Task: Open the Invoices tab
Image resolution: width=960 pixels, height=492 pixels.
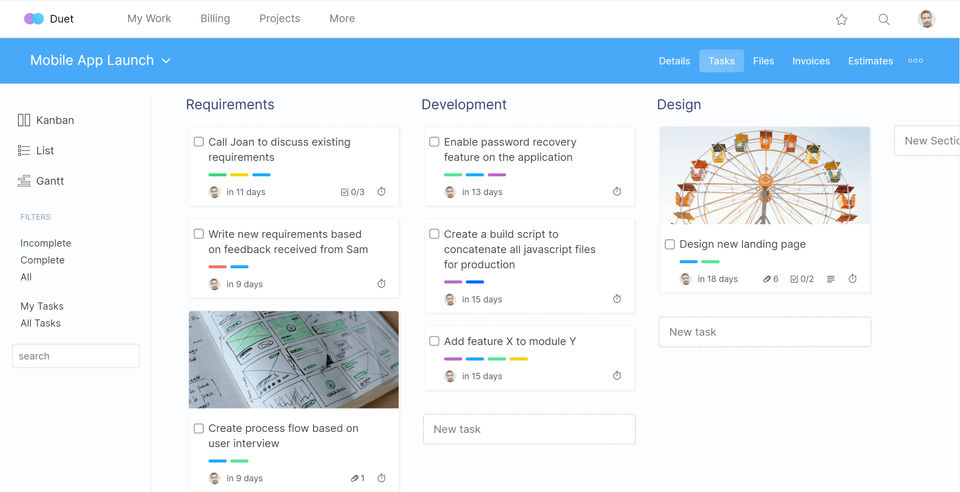Action: click(811, 61)
